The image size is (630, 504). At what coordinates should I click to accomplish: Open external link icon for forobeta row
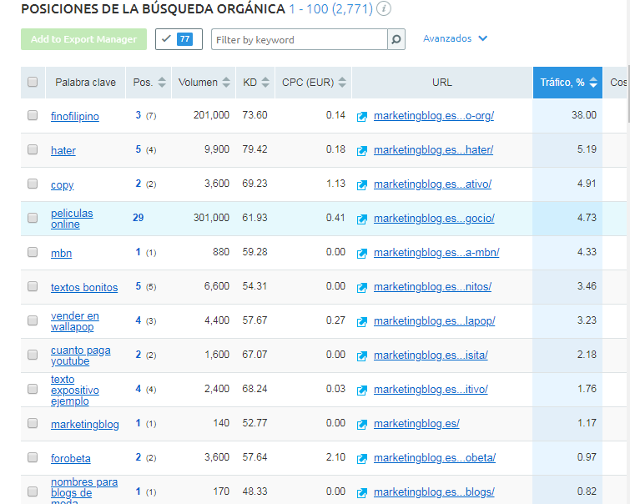362,459
